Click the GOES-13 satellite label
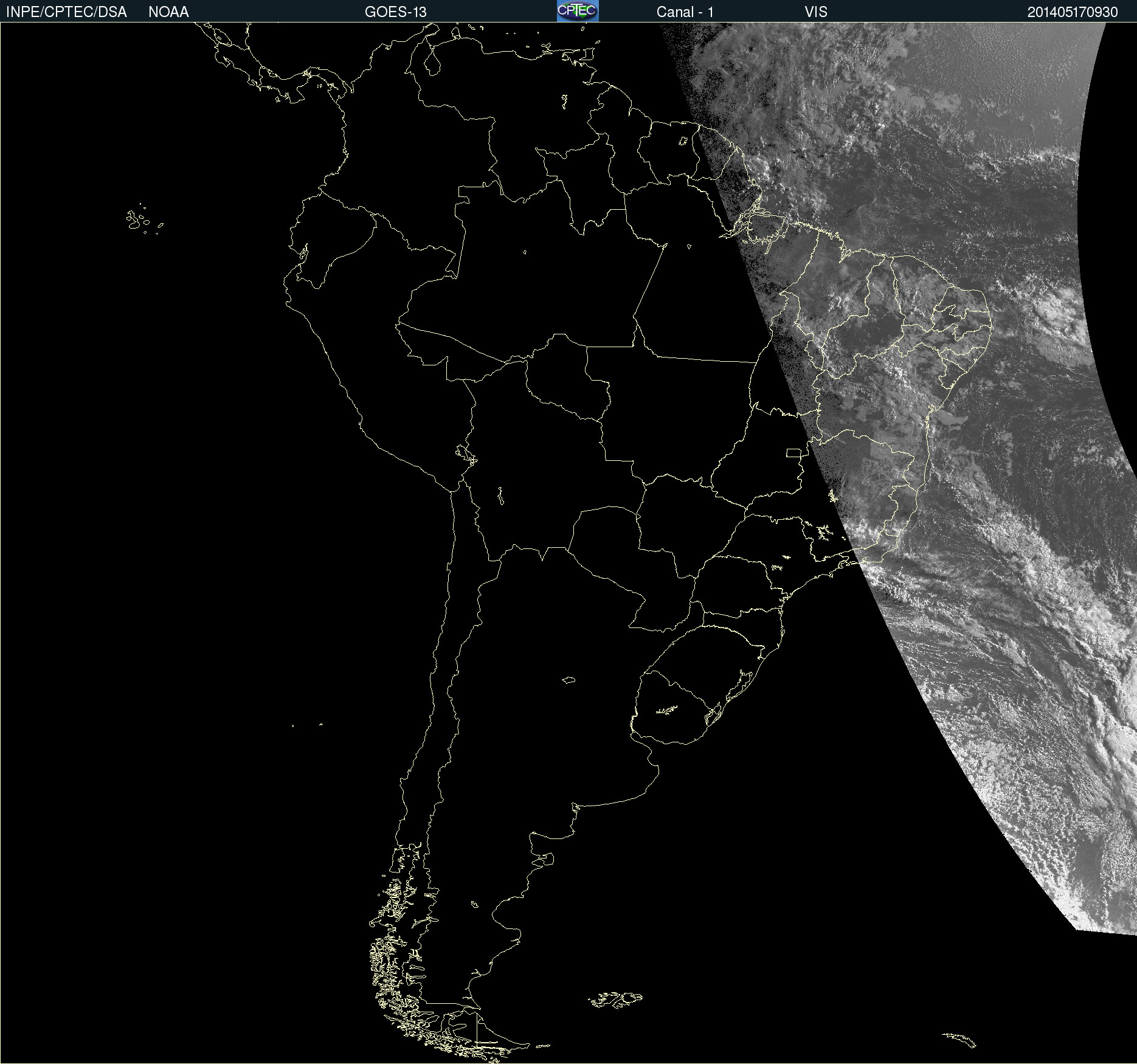Screen dimensions: 1137x1064 (x=396, y=12)
